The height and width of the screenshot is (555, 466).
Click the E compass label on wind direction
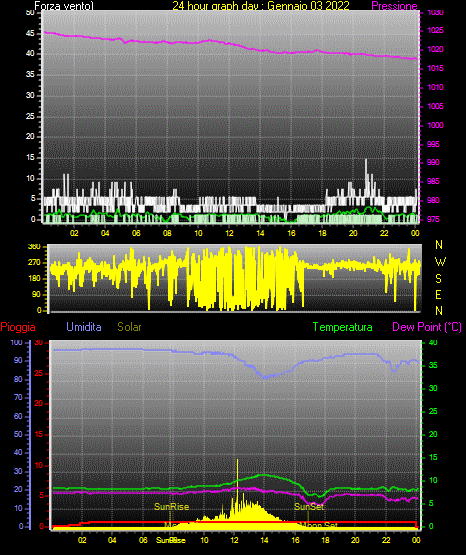click(x=438, y=294)
